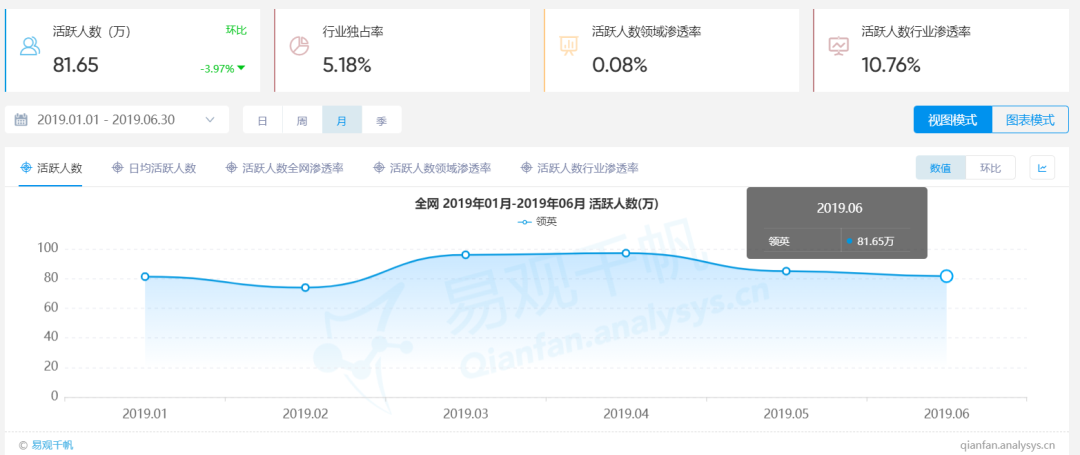Click the 2019.01 data point on chart
The image size is (1080, 455).
click(145, 277)
